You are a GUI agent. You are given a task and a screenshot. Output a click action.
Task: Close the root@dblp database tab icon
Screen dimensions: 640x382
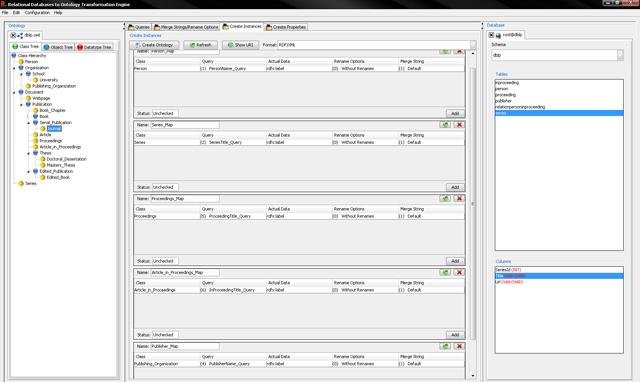[491, 35]
